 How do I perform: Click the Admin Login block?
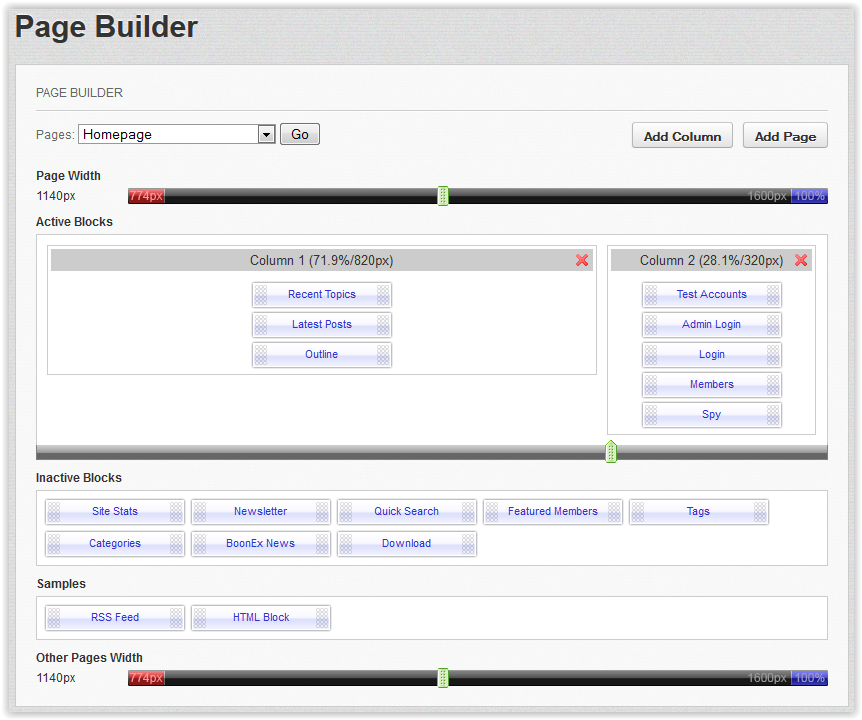click(712, 325)
